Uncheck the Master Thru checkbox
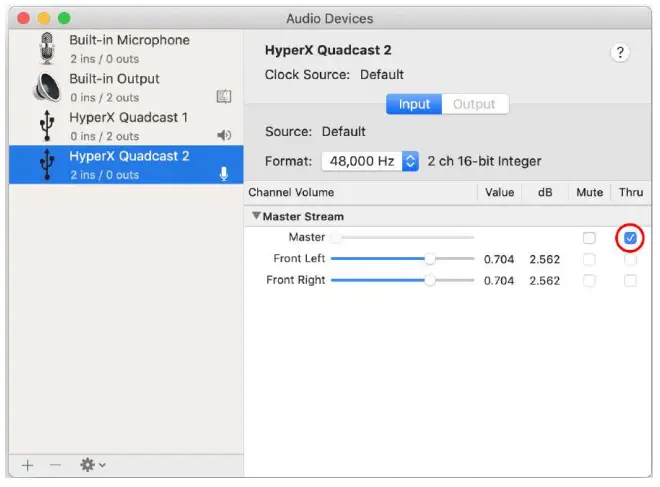Viewport: 660px width, 487px height. point(630,238)
